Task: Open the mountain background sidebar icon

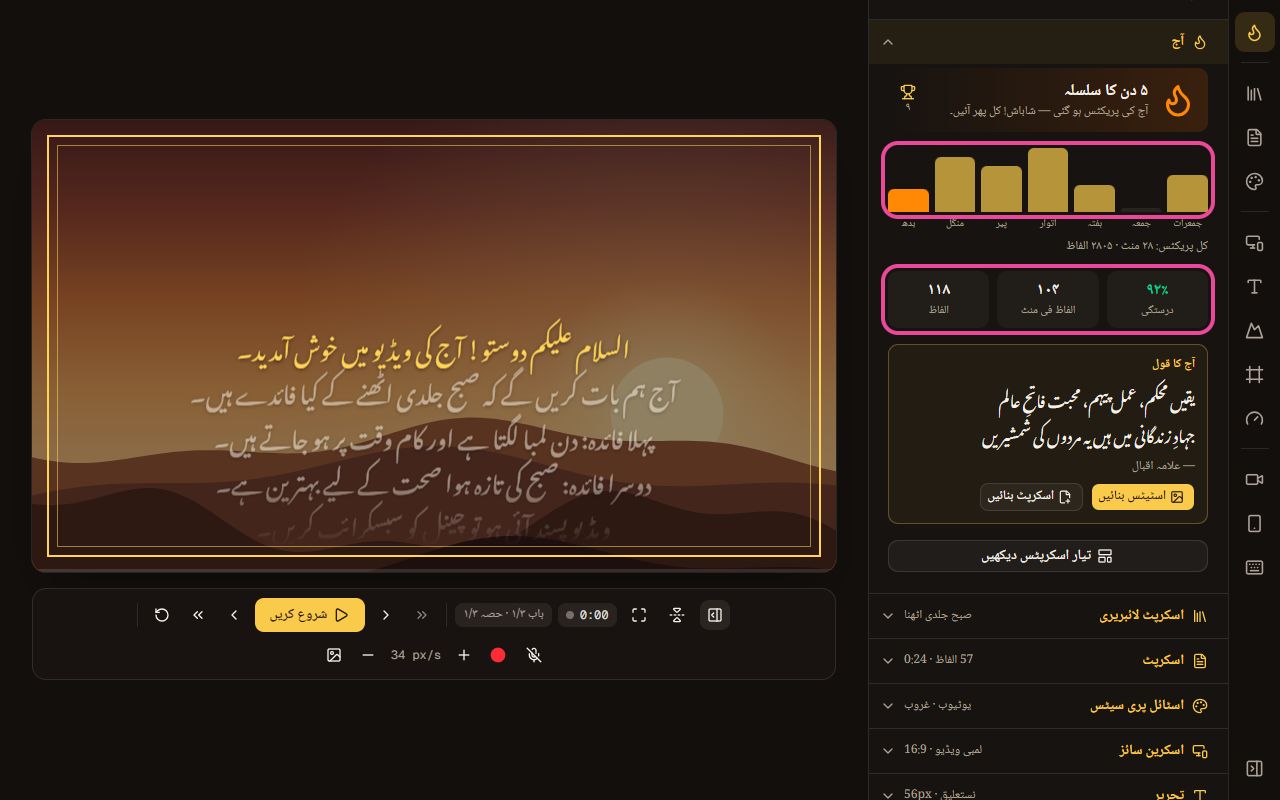Action: tap(1254, 330)
